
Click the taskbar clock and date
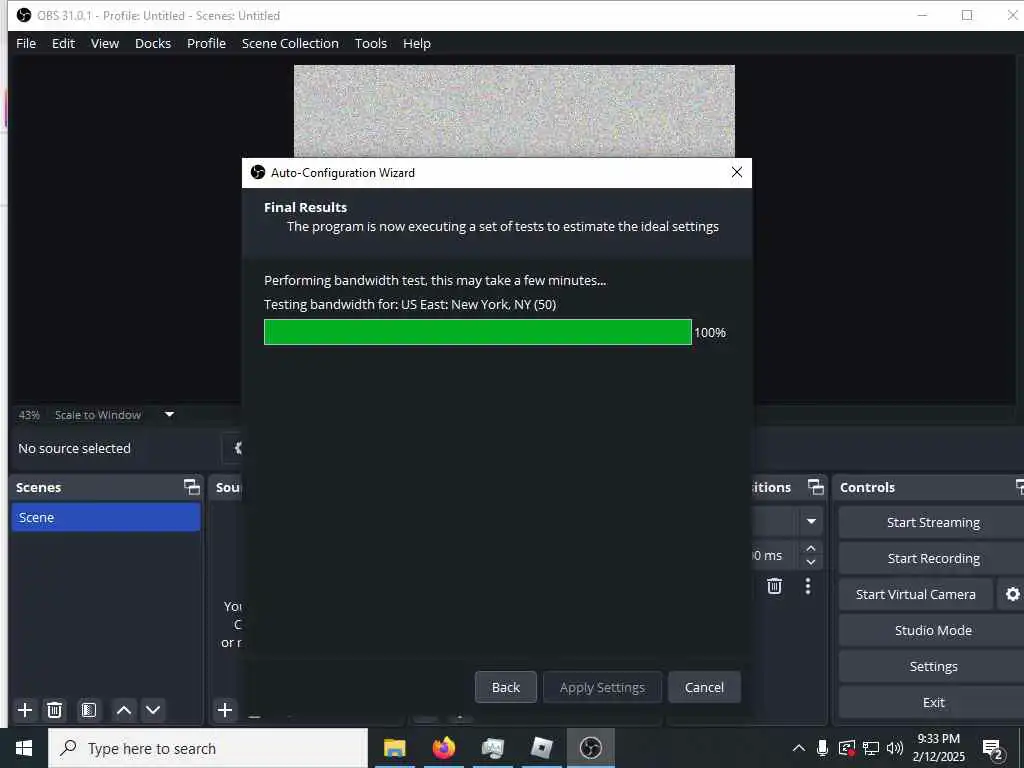(938, 748)
